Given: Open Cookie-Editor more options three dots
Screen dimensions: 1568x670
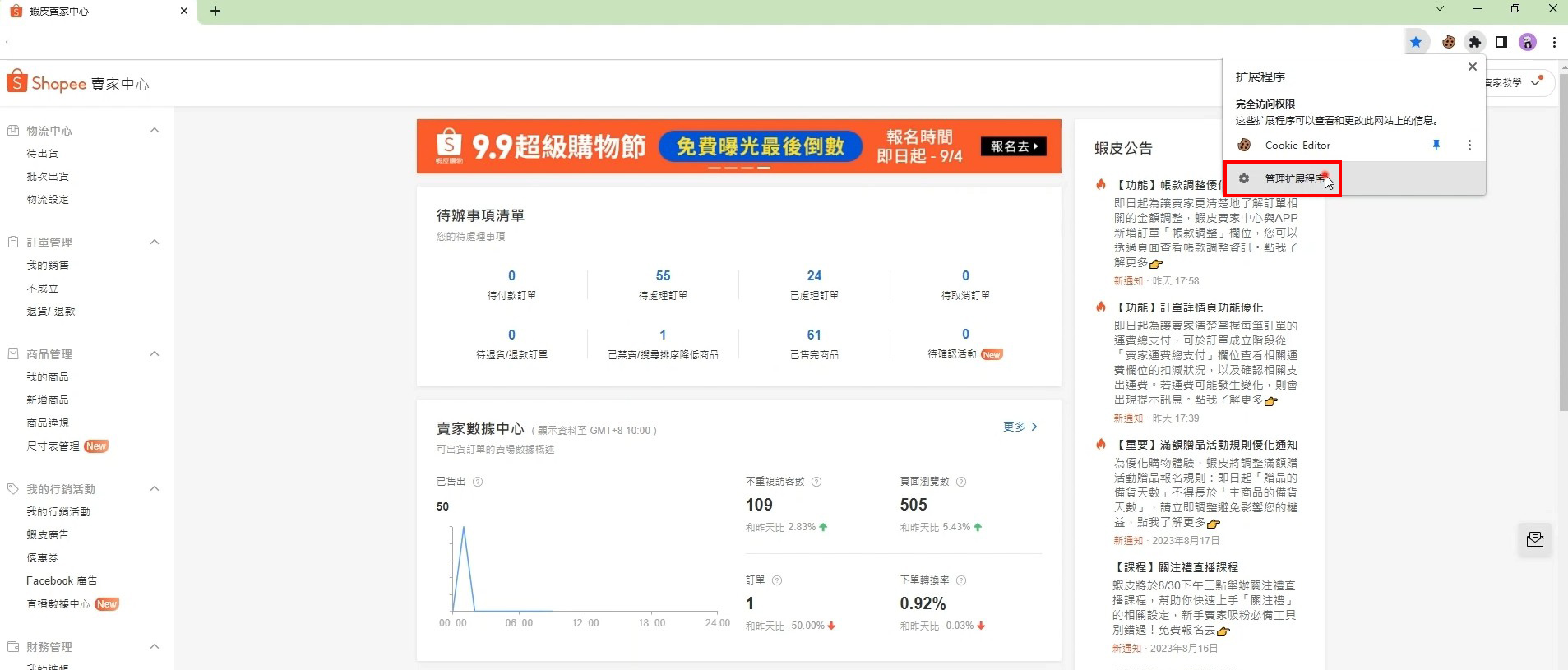Looking at the screenshot, I should 1469,145.
